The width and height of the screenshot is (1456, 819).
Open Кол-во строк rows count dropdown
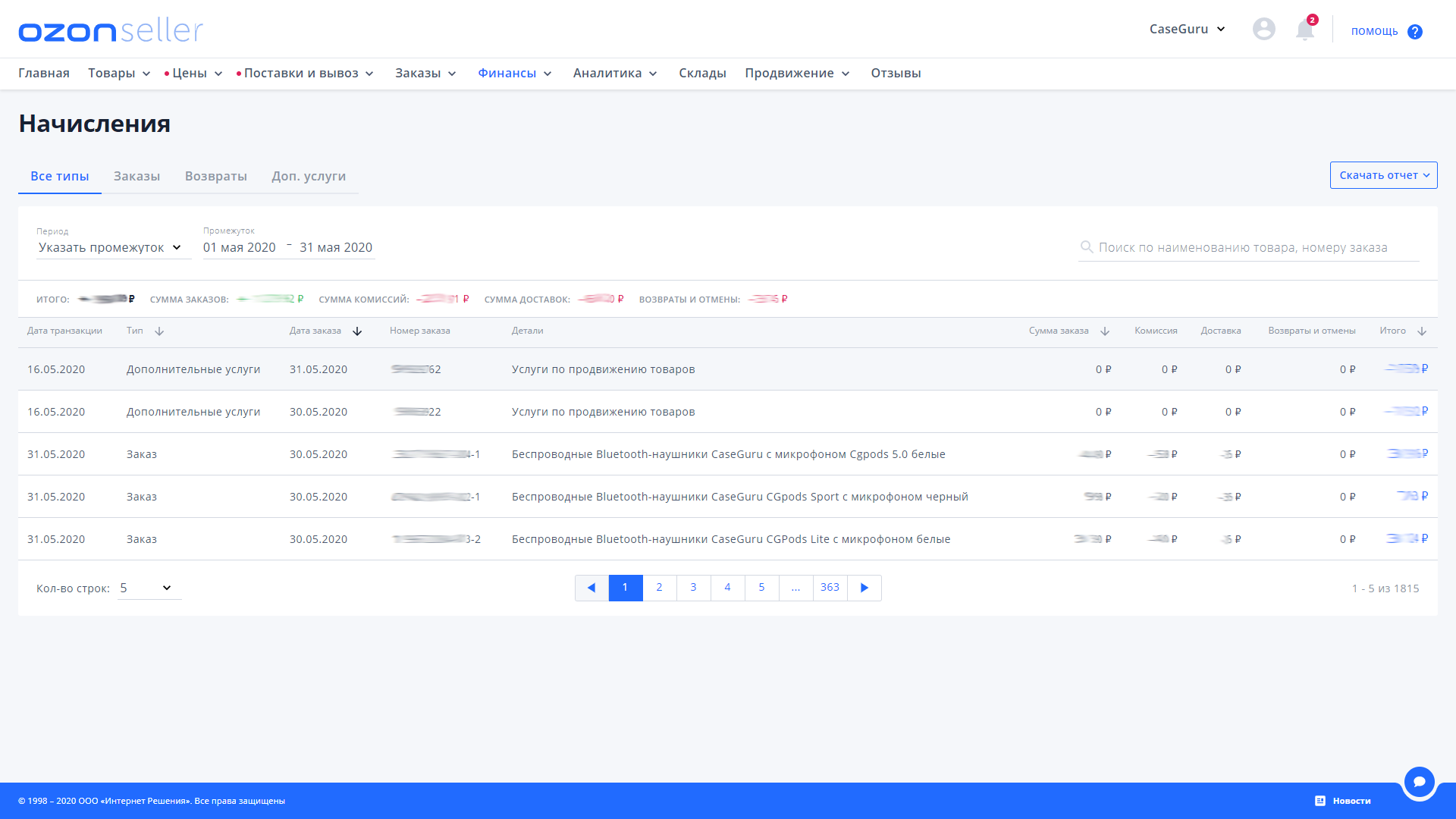pos(149,588)
